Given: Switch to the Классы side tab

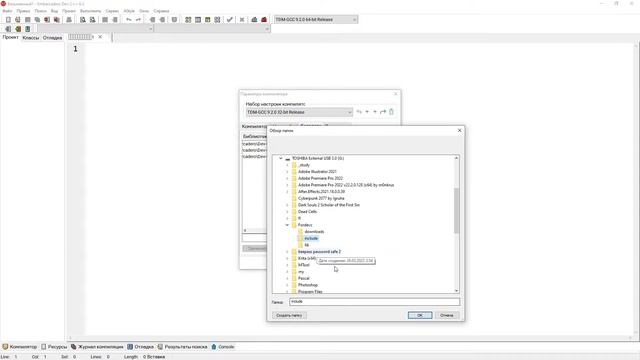Looking at the screenshot, I should pyautogui.click(x=31, y=38).
